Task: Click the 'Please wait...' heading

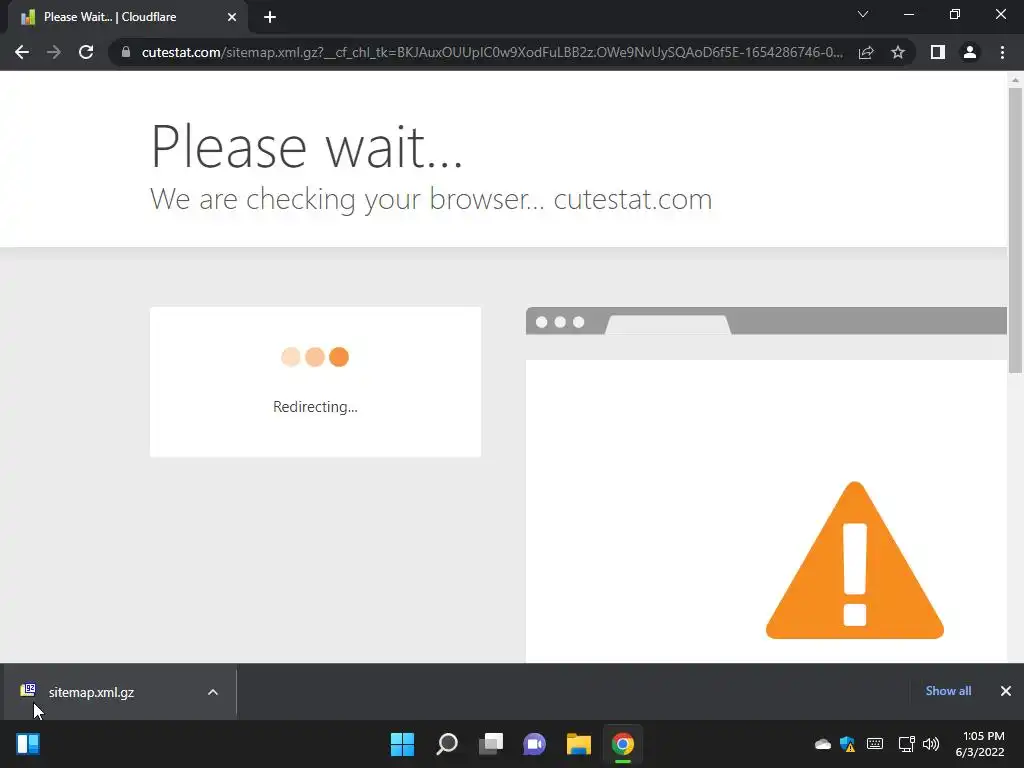Action: tap(306, 146)
